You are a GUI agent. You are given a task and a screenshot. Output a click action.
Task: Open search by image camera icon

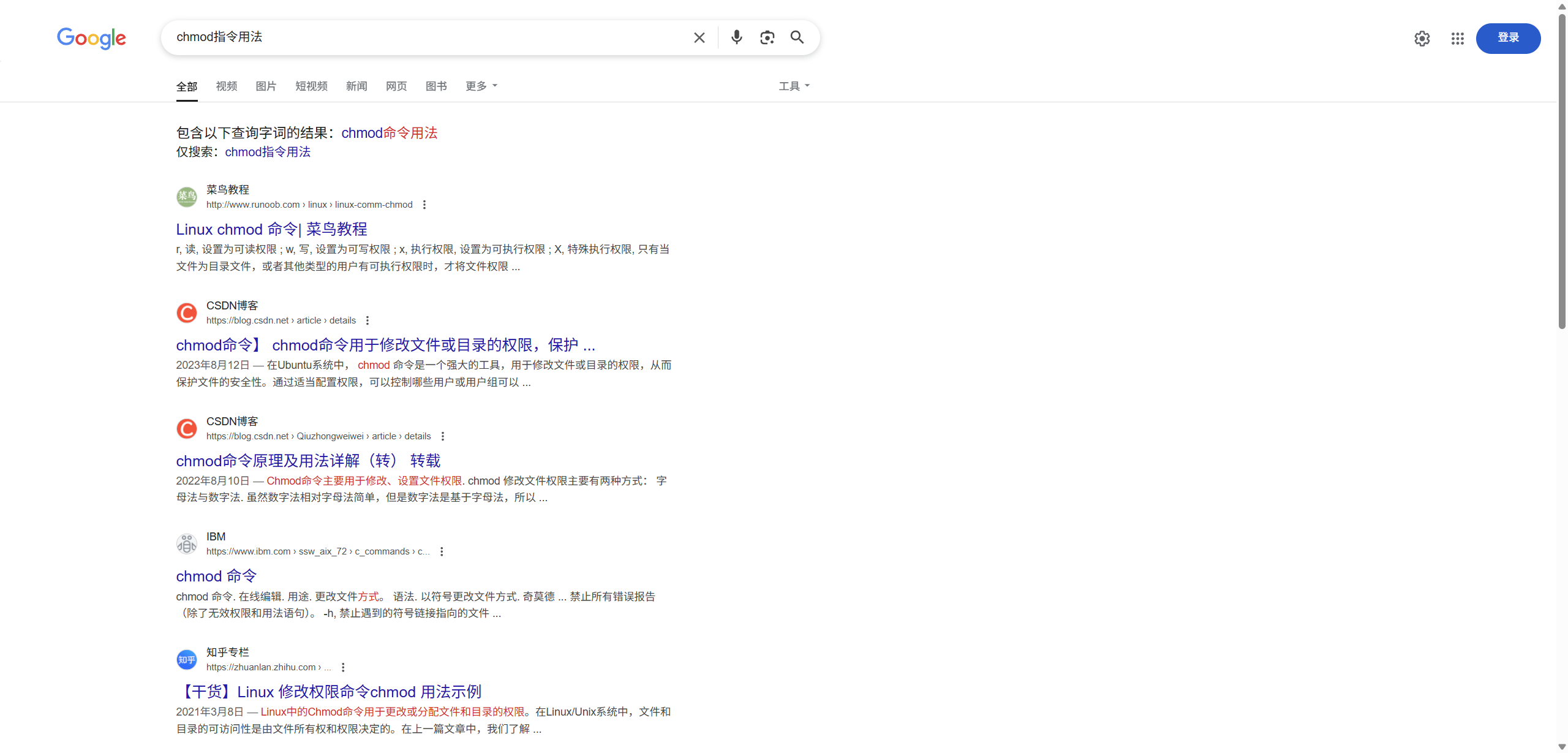[767, 37]
